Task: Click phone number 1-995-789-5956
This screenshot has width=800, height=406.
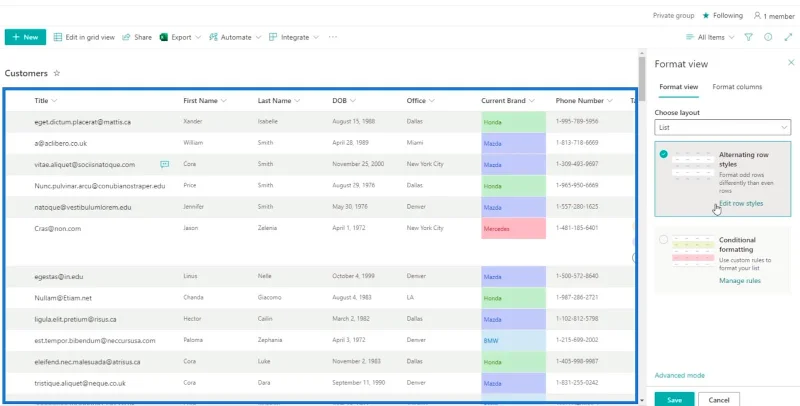Action: (x=577, y=121)
